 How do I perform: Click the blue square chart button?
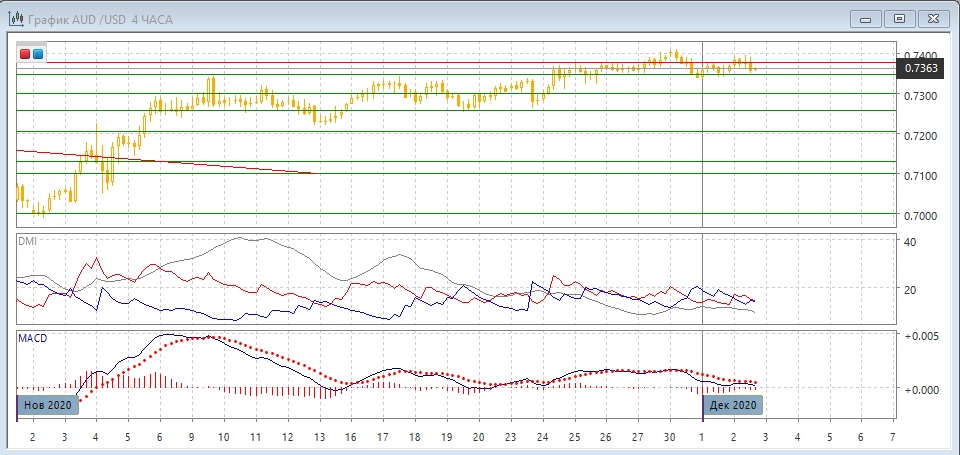38,54
